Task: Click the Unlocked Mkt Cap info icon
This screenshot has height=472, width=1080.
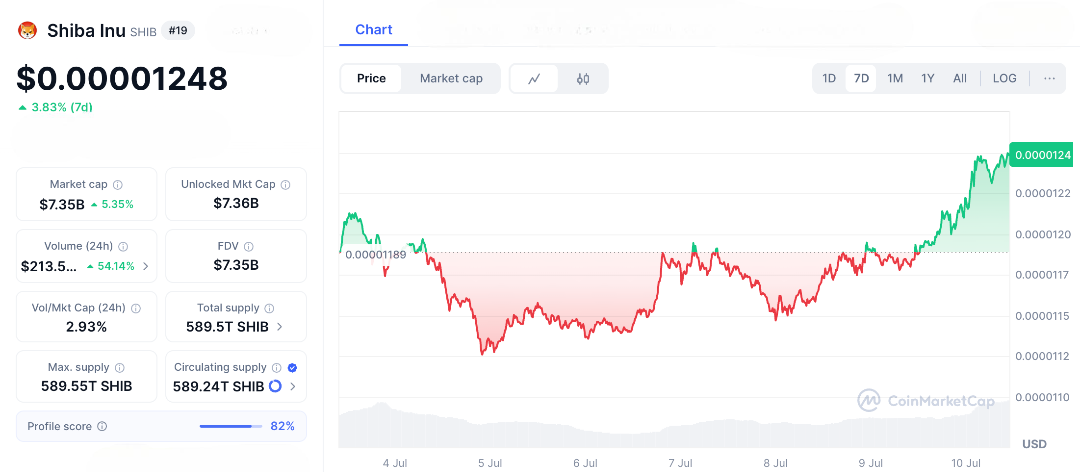Action: point(286,185)
